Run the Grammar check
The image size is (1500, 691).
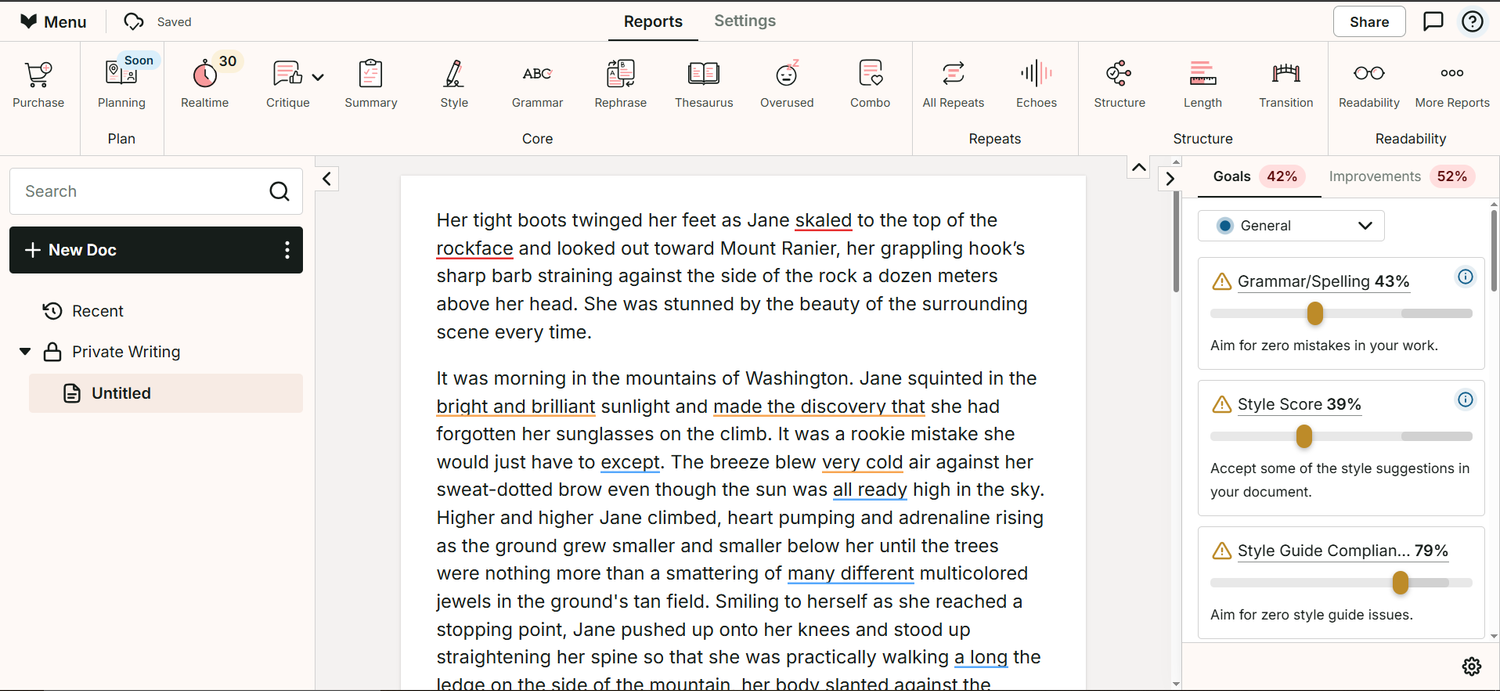tap(537, 84)
